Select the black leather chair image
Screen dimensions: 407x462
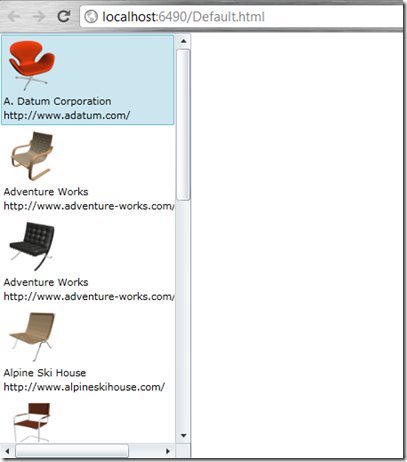pyautogui.click(x=32, y=246)
